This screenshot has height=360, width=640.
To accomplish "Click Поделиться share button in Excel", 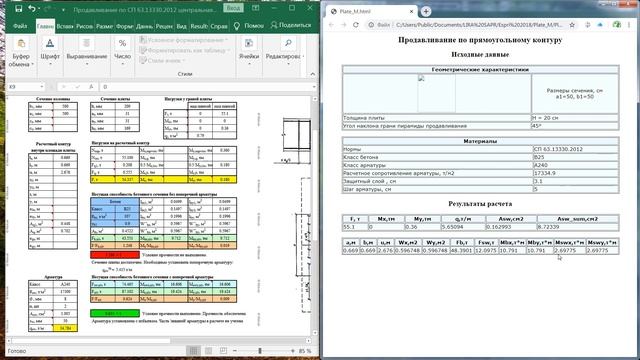I will 291,25.
